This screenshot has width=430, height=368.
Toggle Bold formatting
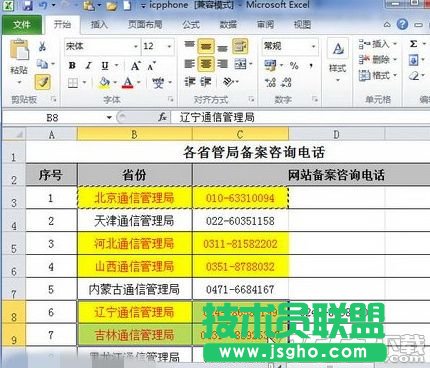(72, 65)
